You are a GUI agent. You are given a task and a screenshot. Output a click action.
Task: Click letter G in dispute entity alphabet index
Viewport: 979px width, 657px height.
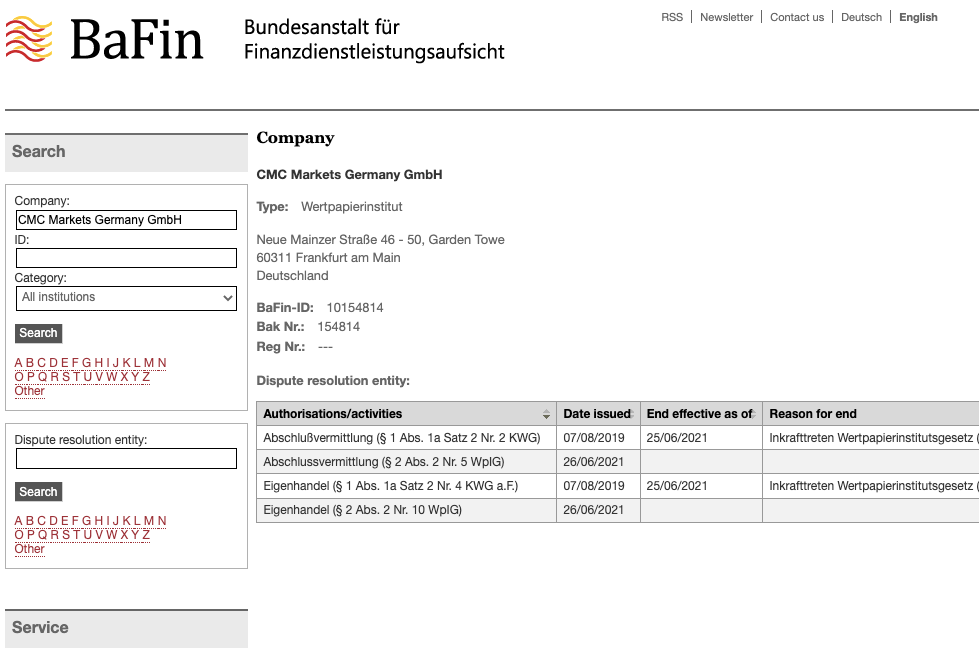point(86,521)
